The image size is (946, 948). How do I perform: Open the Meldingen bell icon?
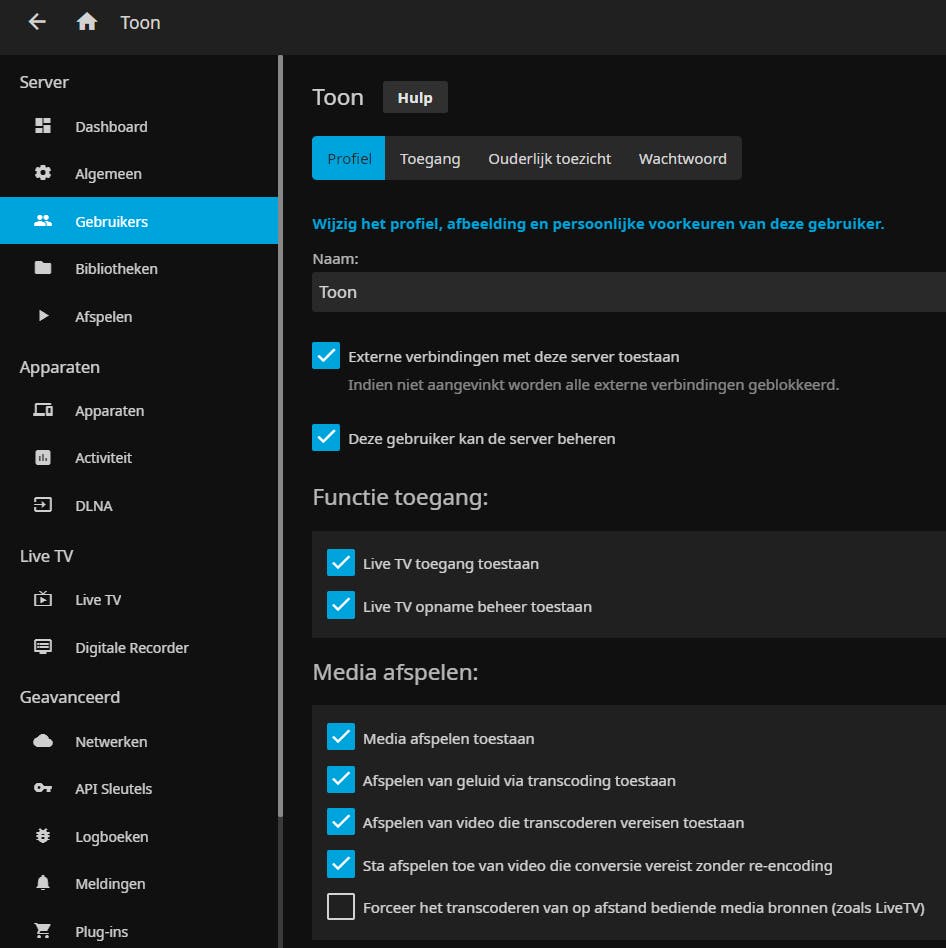(43, 883)
